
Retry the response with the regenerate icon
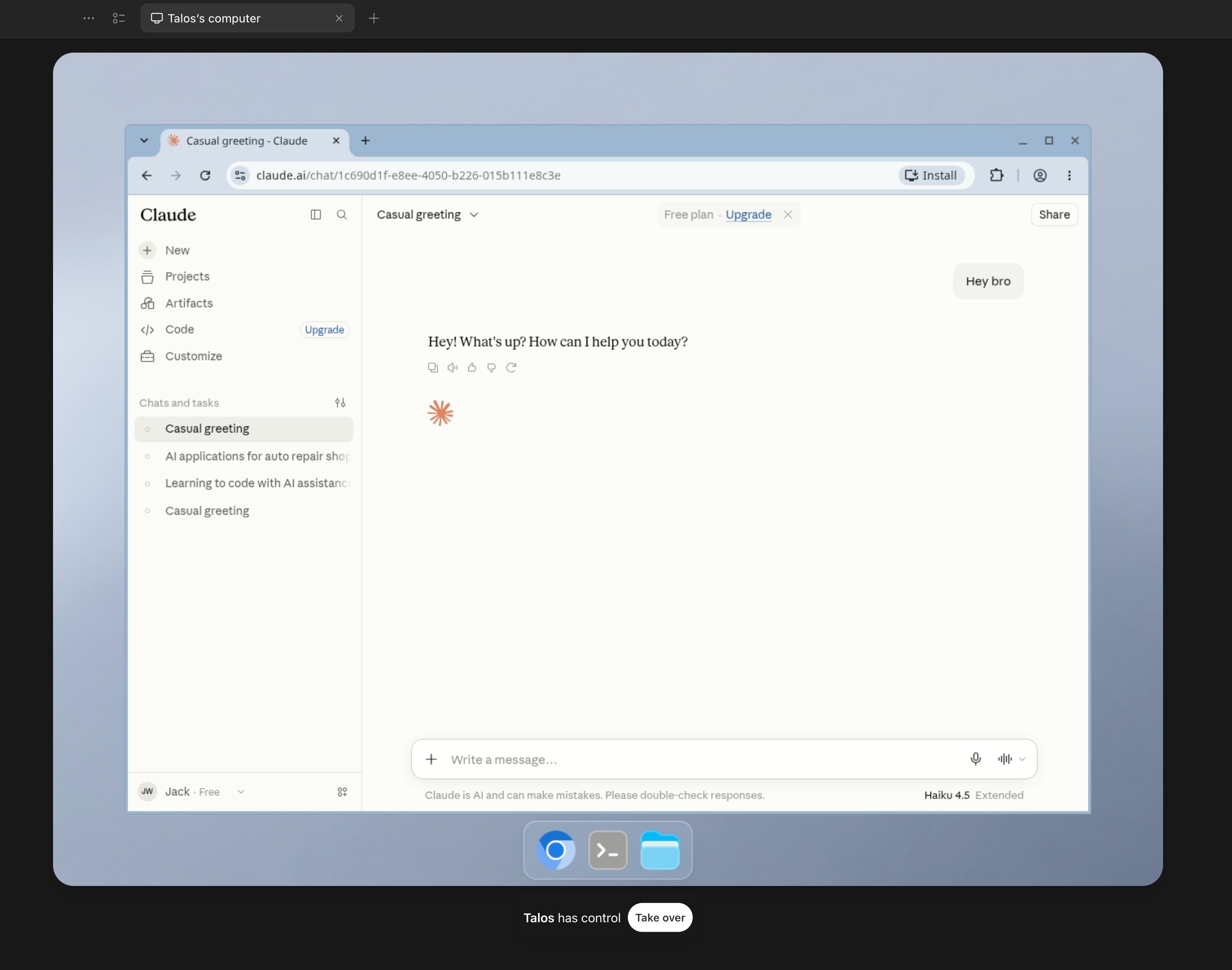[511, 368]
